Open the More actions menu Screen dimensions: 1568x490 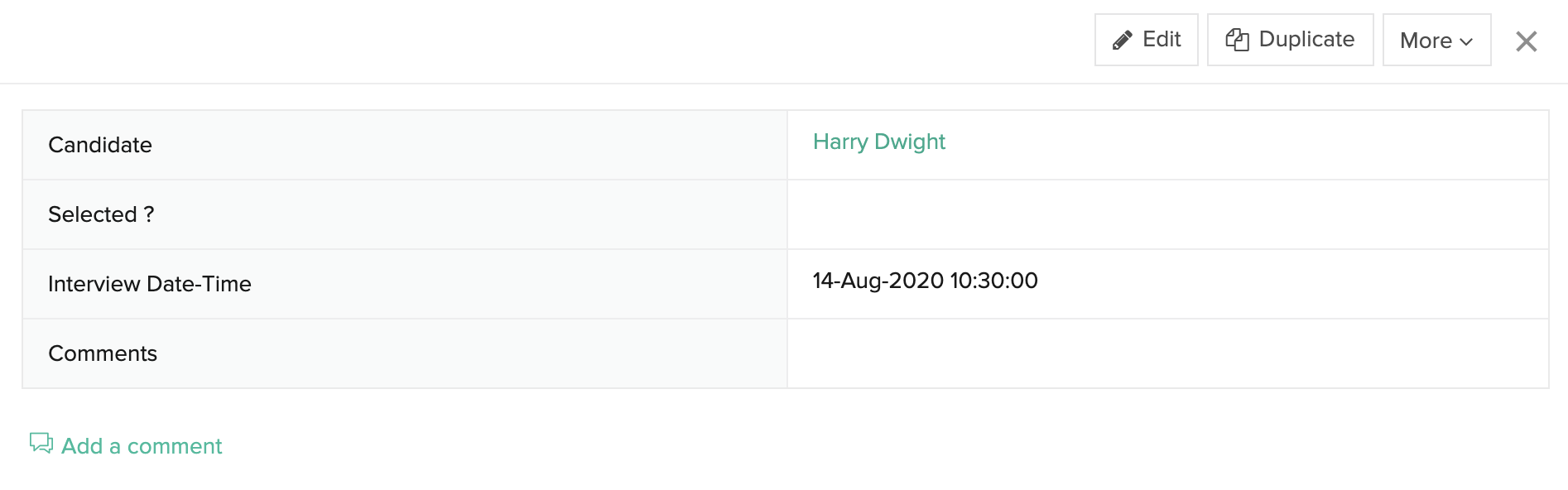[1436, 40]
